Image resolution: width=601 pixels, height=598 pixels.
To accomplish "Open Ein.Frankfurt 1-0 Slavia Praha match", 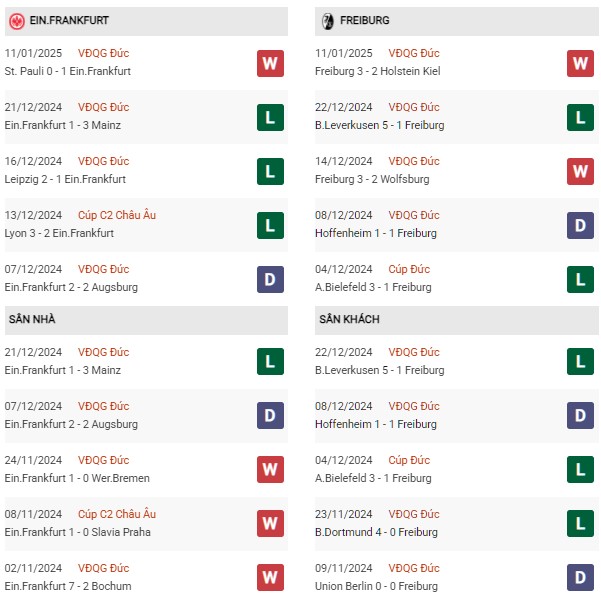I will [x=77, y=532].
